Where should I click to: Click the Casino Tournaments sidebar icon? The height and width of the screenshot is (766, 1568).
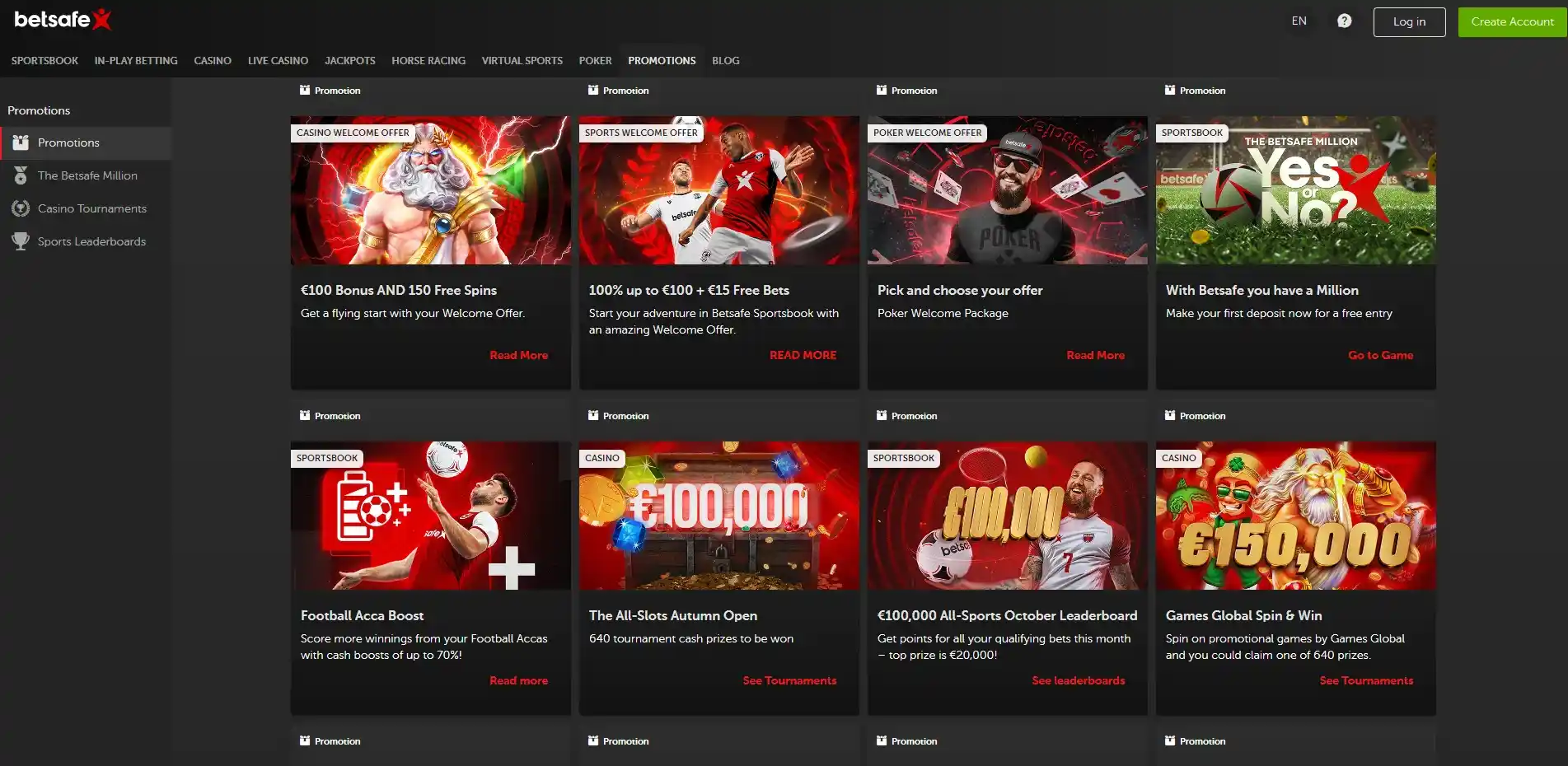(21, 208)
